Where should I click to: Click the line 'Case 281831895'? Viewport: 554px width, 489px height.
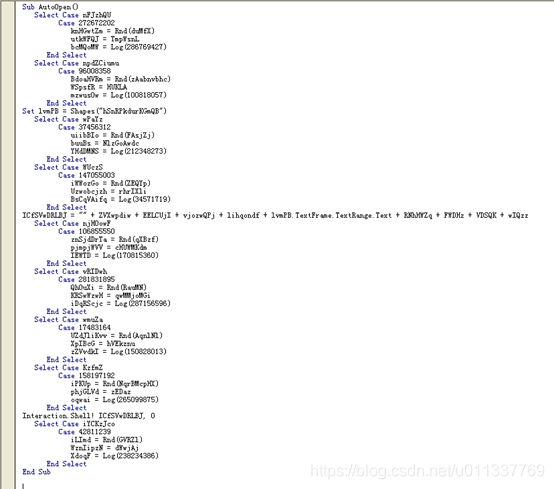coord(87,279)
